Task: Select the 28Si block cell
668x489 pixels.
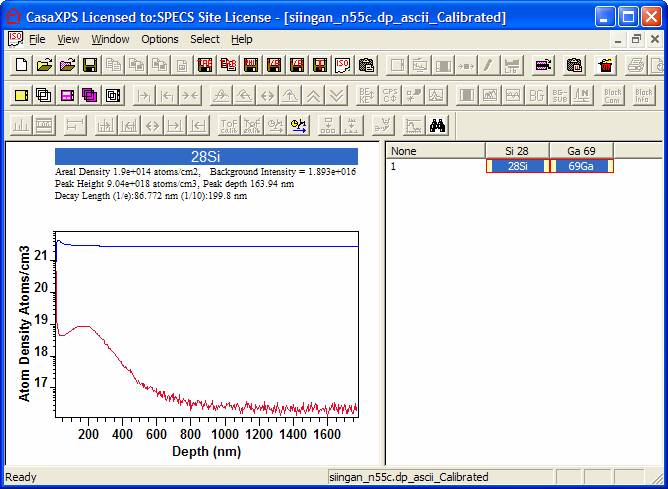Action: (517, 166)
